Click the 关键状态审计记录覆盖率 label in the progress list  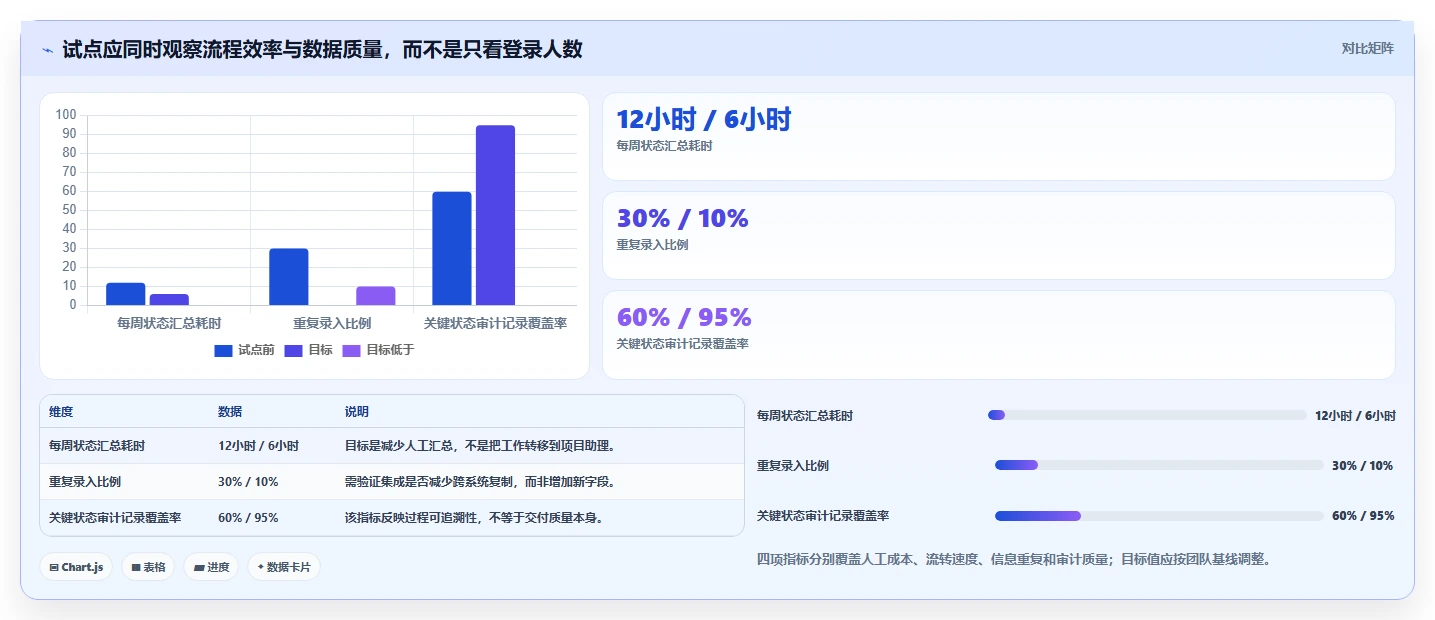point(823,516)
